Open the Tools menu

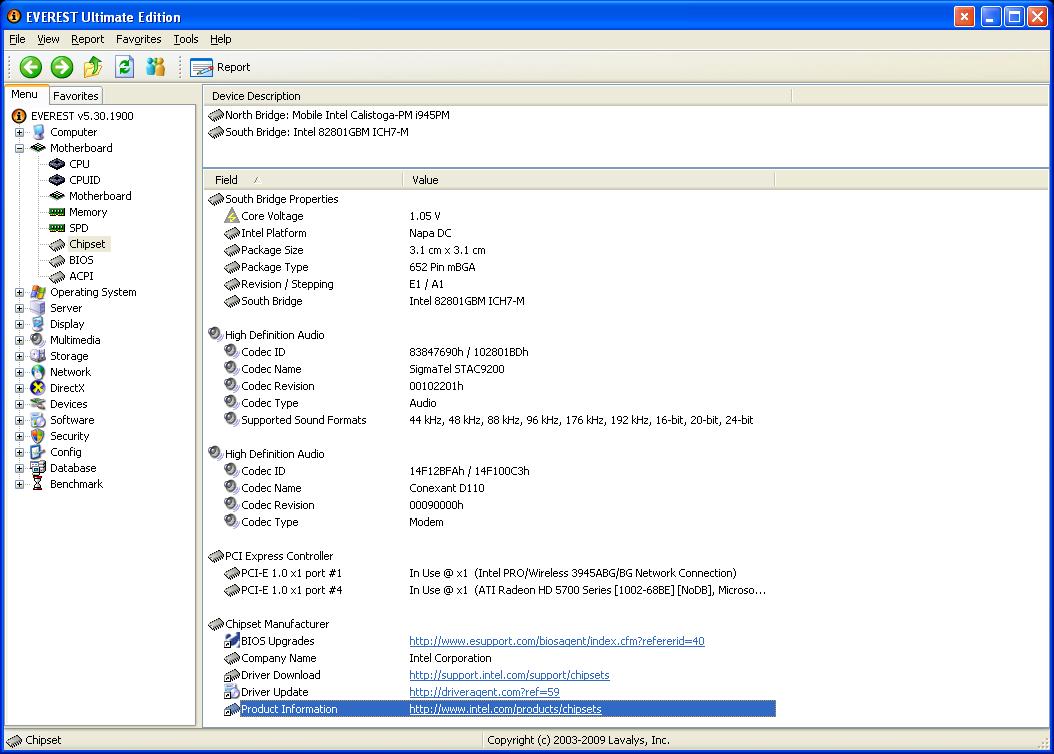(x=186, y=40)
